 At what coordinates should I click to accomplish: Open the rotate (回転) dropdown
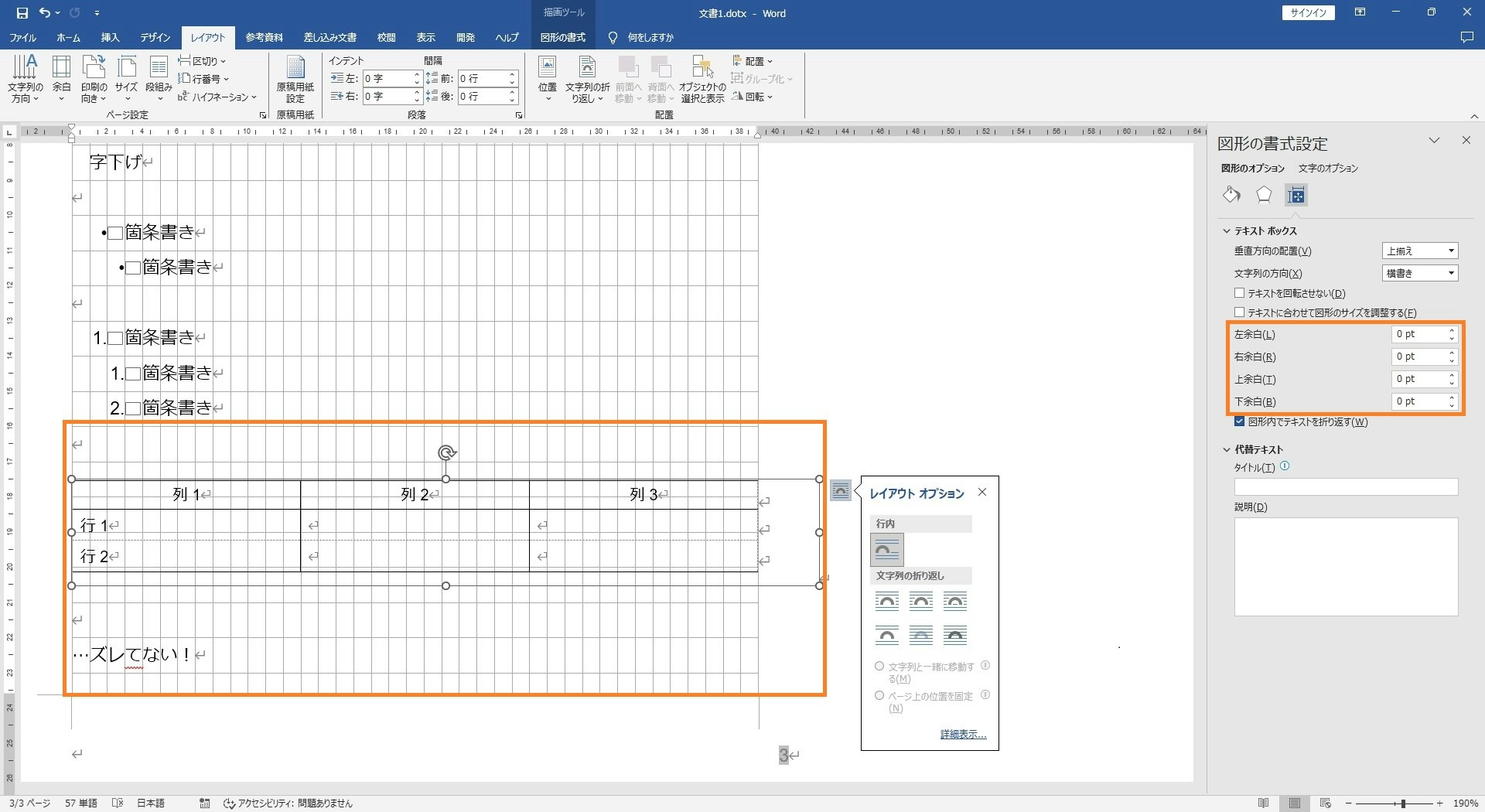(x=753, y=97)
